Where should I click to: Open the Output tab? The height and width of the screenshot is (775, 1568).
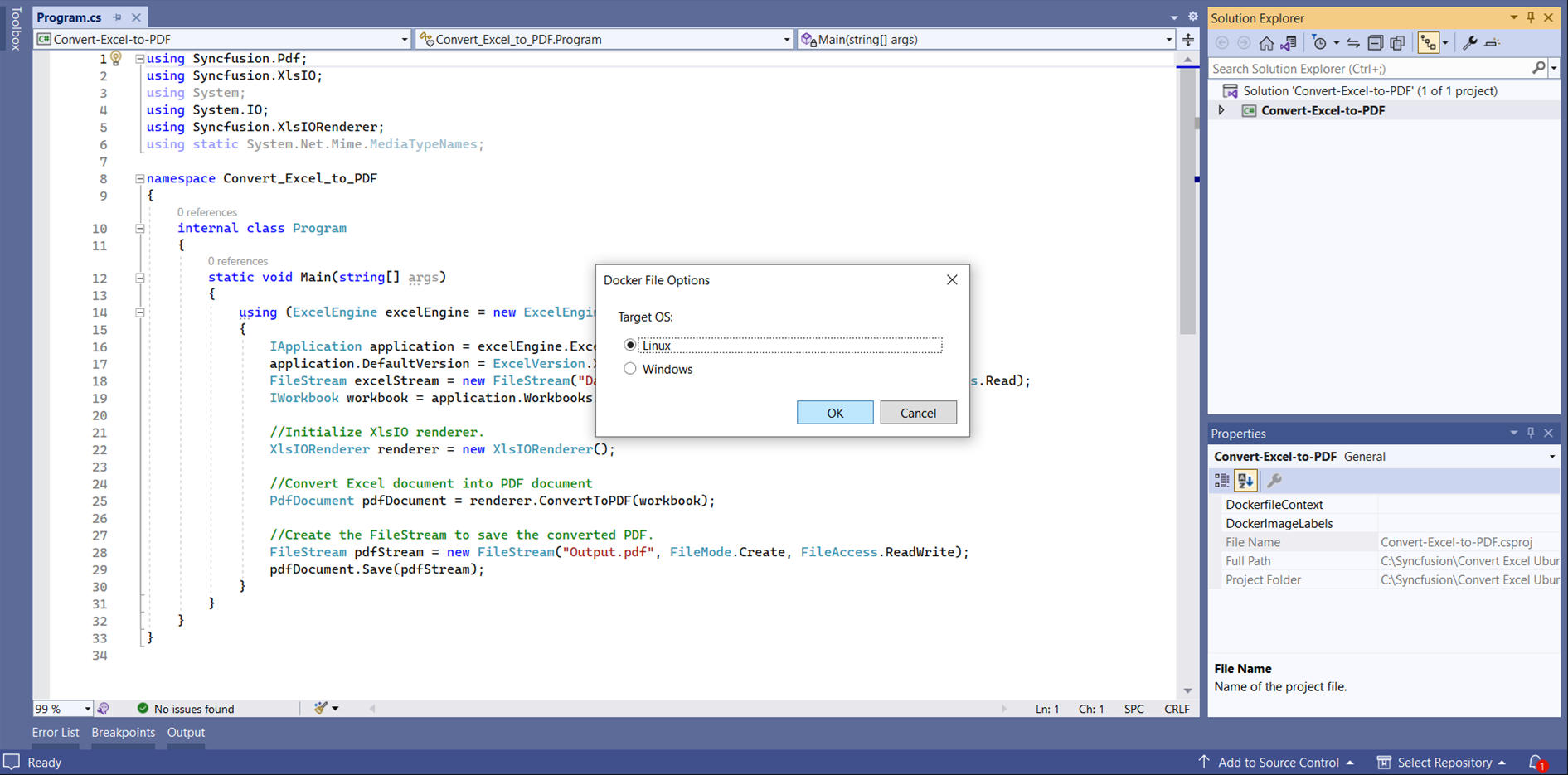pyautogui.click(x=186, y=733)
